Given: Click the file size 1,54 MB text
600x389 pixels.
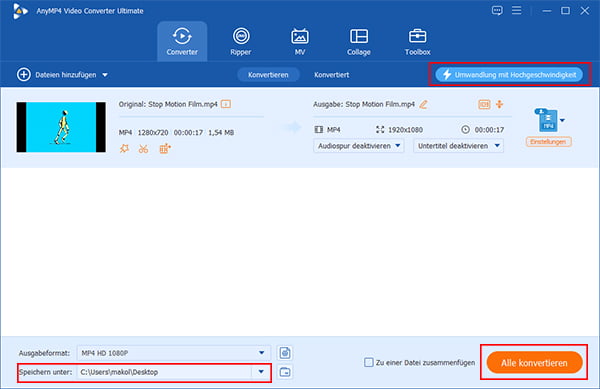Looking at the screenshot, I should 221,133.
